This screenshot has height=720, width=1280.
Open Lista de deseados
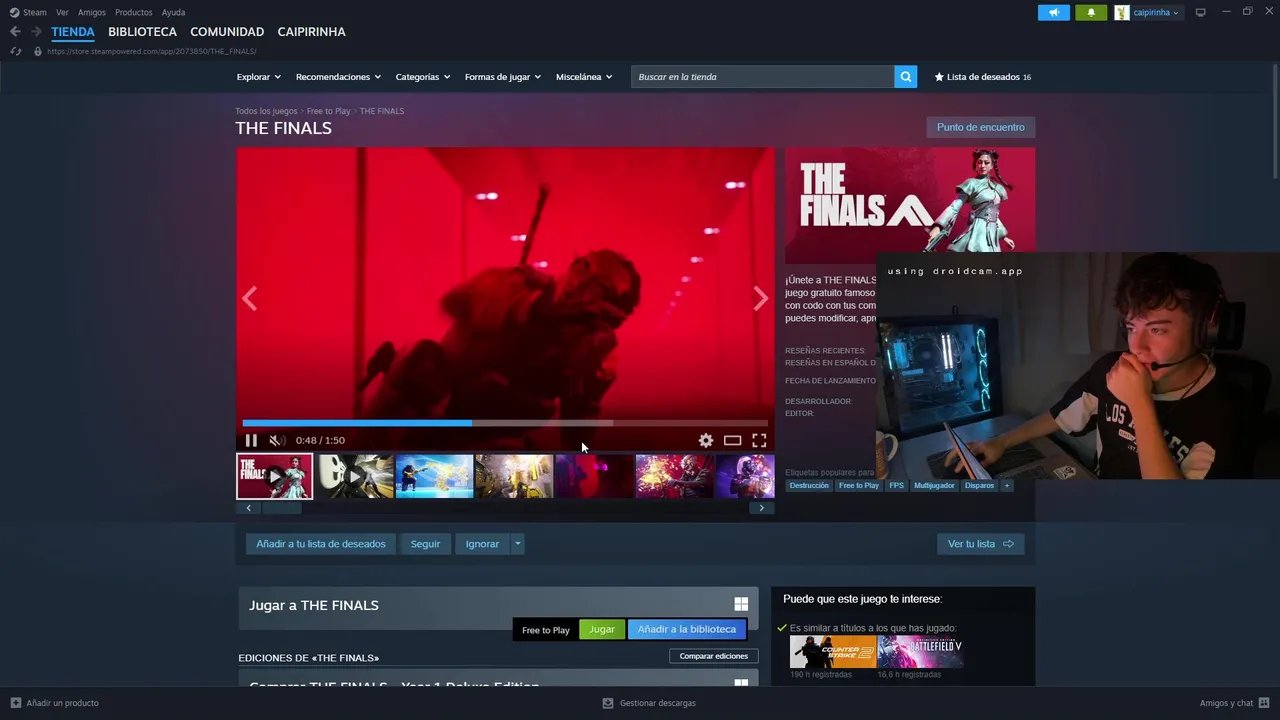point(982,77)
